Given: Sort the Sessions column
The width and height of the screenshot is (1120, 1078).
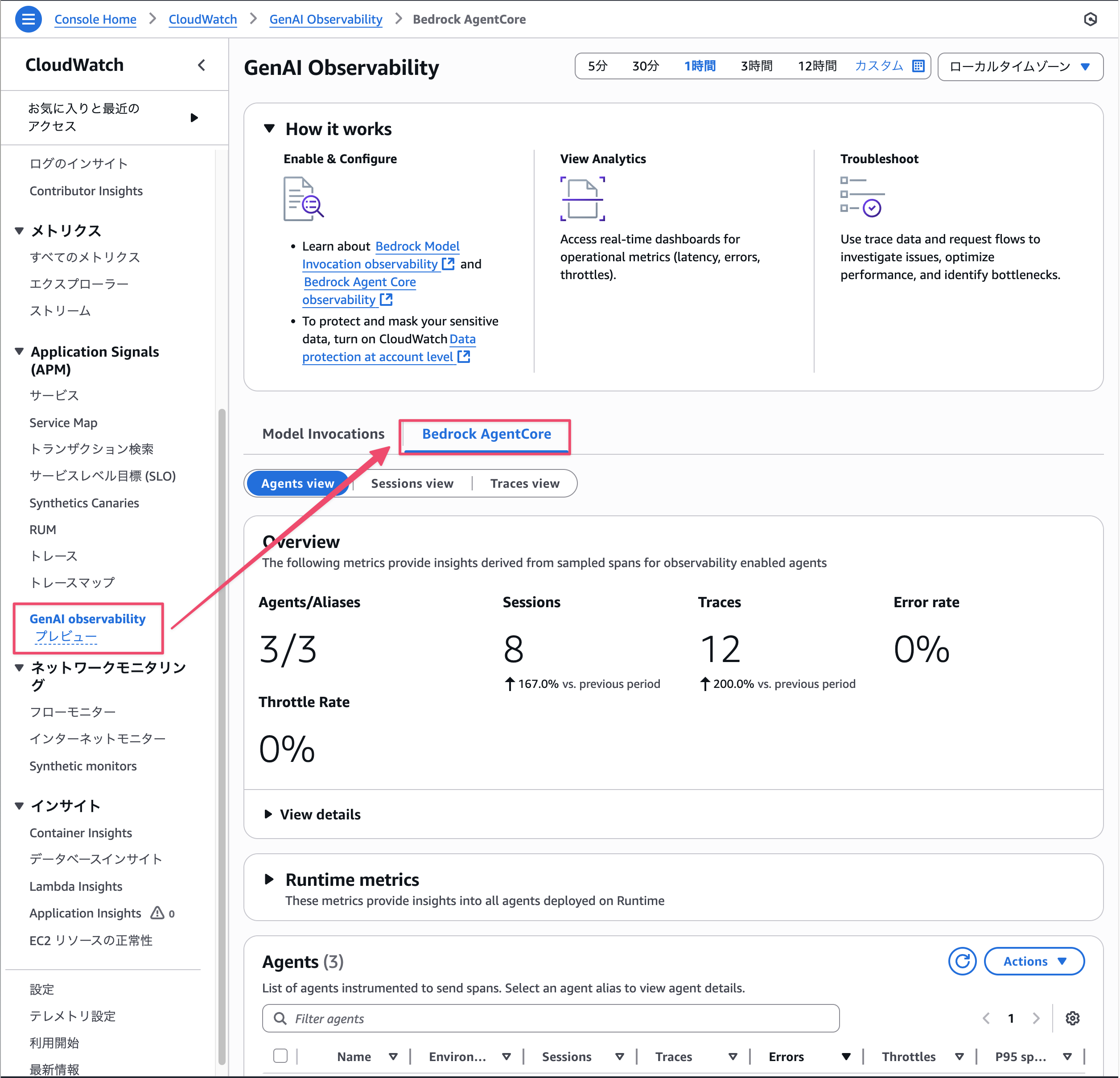Looking at the screenshot, I should click(619, 1057).
